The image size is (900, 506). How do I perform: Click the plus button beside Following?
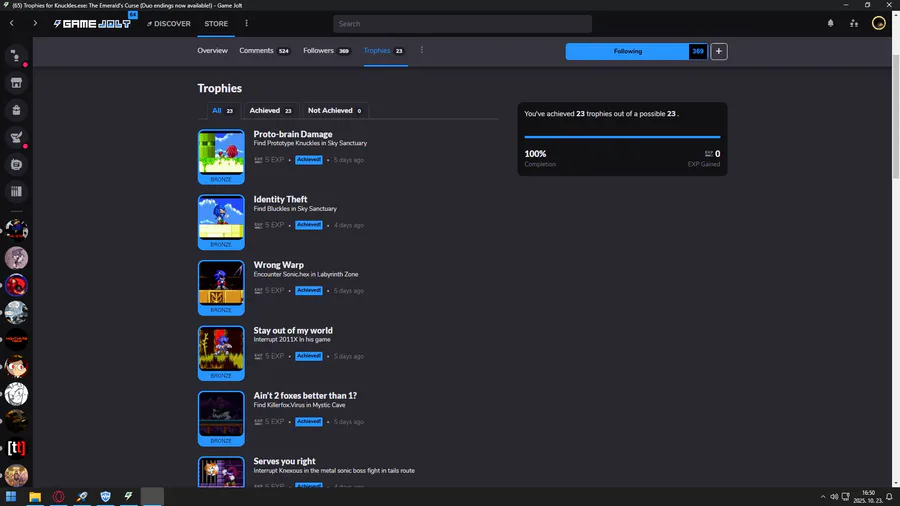[719, 51]
